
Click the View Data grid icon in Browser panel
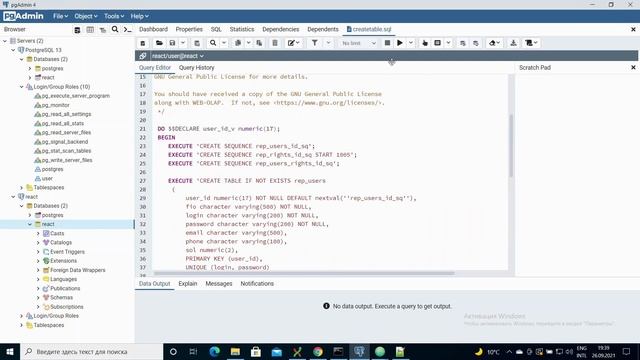[x=90, y=30]
